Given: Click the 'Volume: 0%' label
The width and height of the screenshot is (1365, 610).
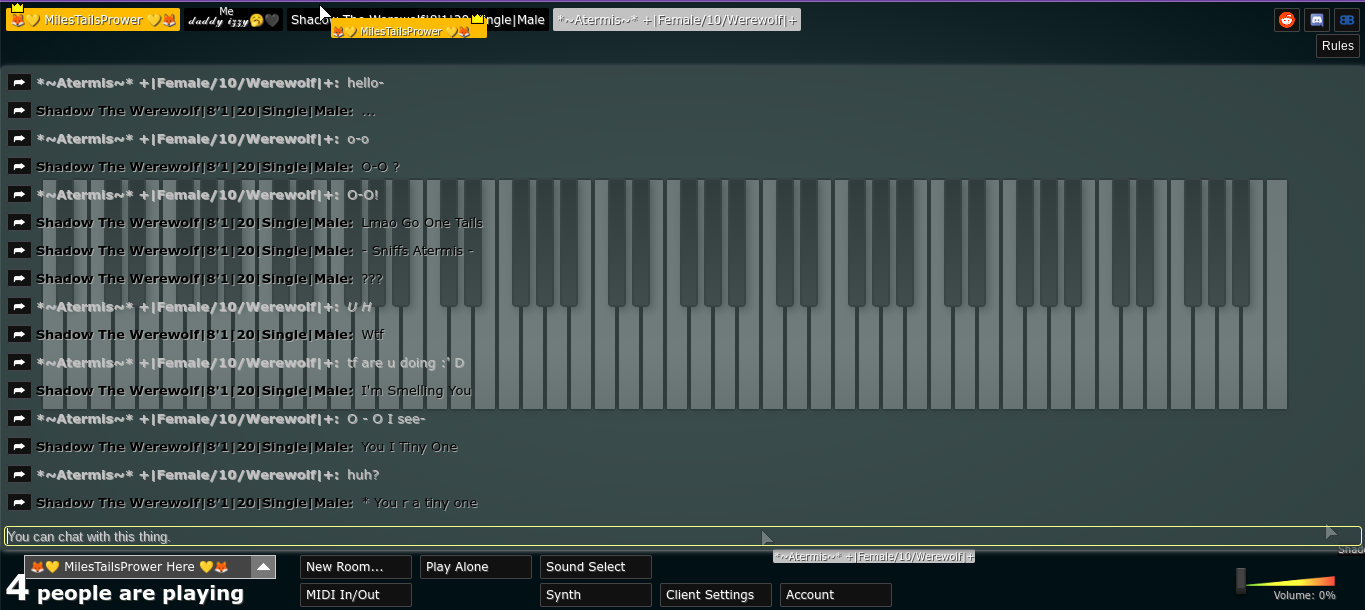Looking at the screenshot, I should click(1304, 596).
